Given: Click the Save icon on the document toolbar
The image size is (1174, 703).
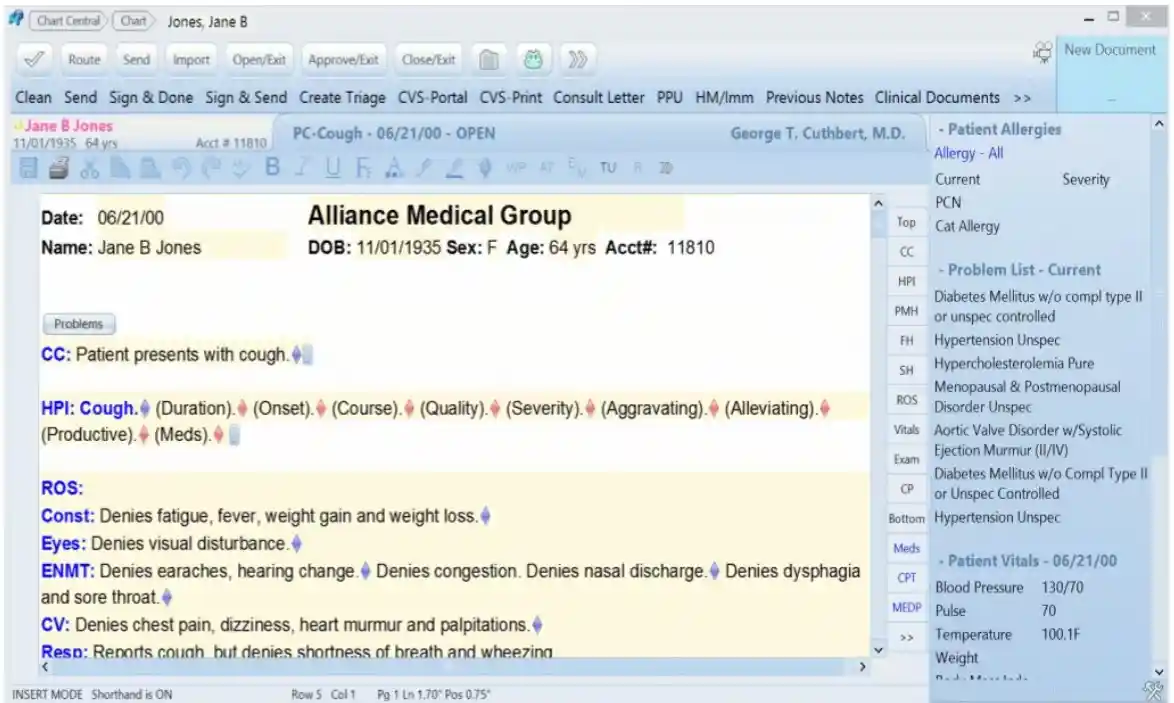Looking at the screenshot, I should pos(28,168).
